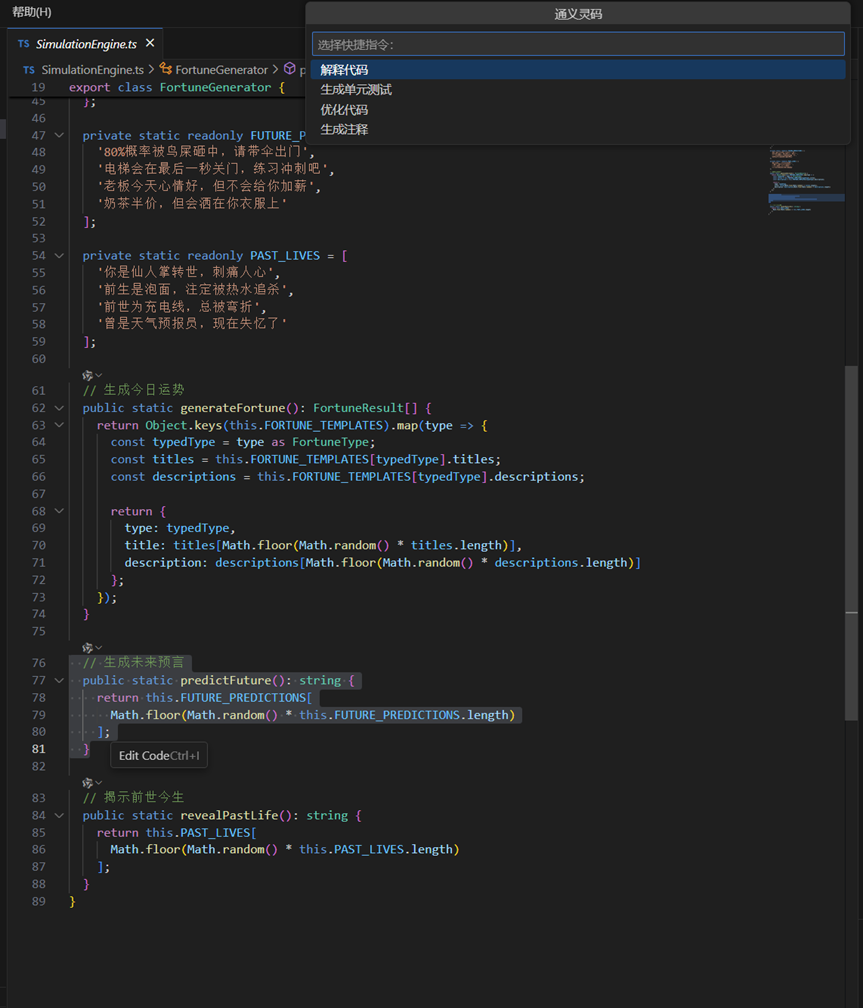
Task: Collapse revealPastLife fold at line 84
Action: tap(59, 815)
